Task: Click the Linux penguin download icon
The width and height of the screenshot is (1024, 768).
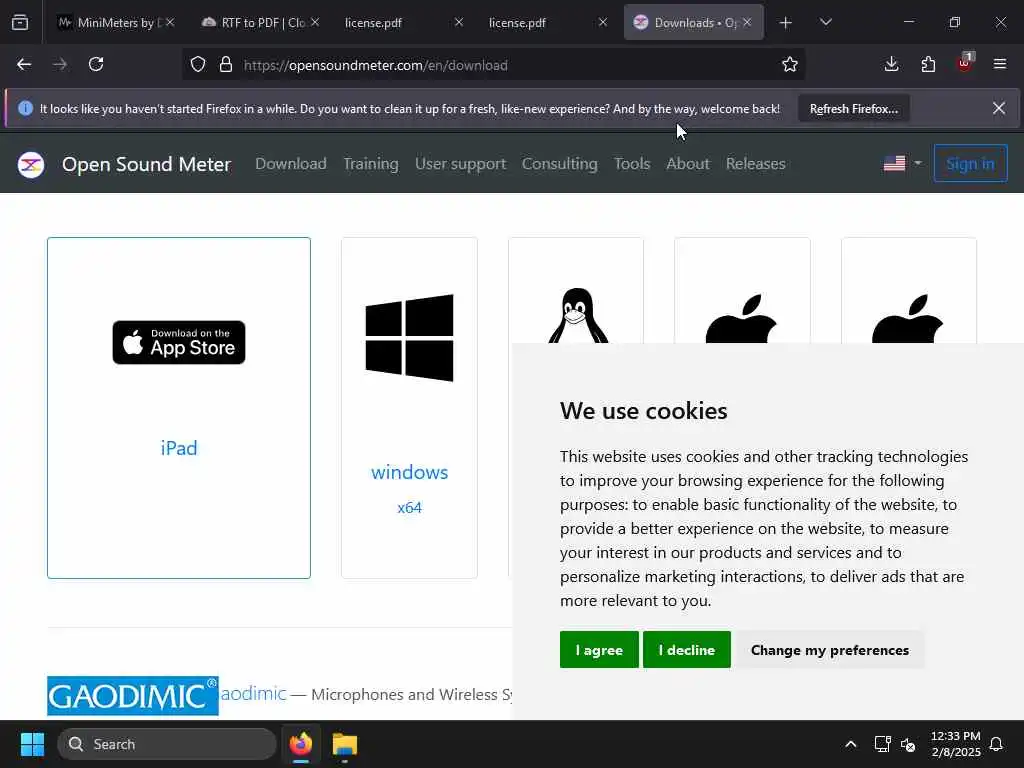Action: pyautogui.click(x=577, y=315)
